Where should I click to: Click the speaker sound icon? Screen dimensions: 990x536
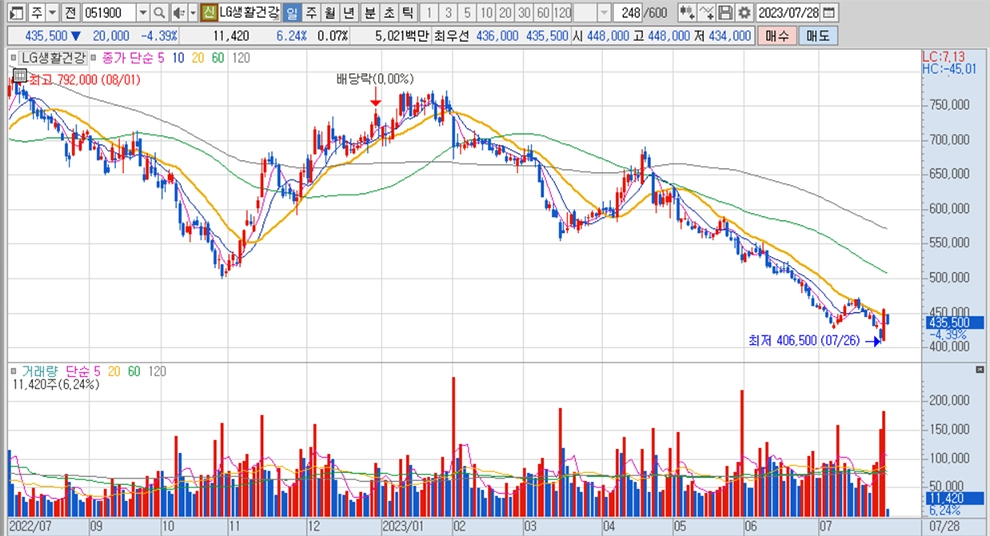pos(178,13)
